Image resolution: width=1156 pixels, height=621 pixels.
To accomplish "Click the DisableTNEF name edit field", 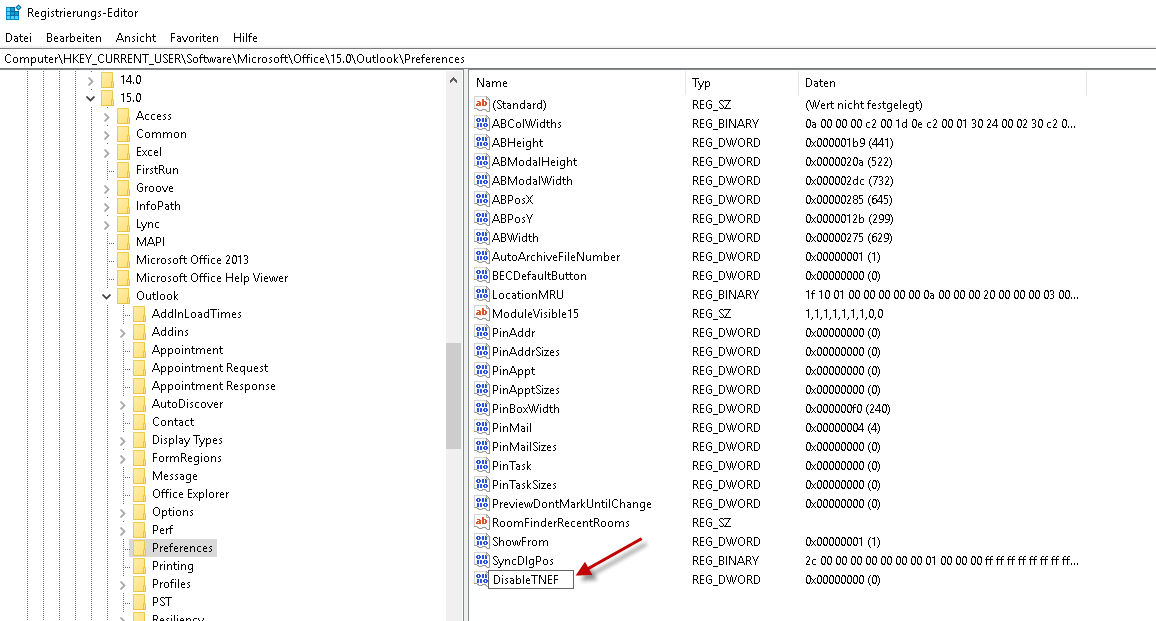I will 532,580.
